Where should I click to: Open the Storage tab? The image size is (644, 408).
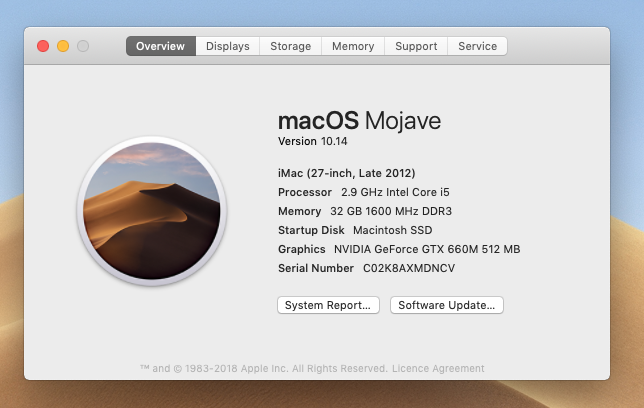pos(290,46)
